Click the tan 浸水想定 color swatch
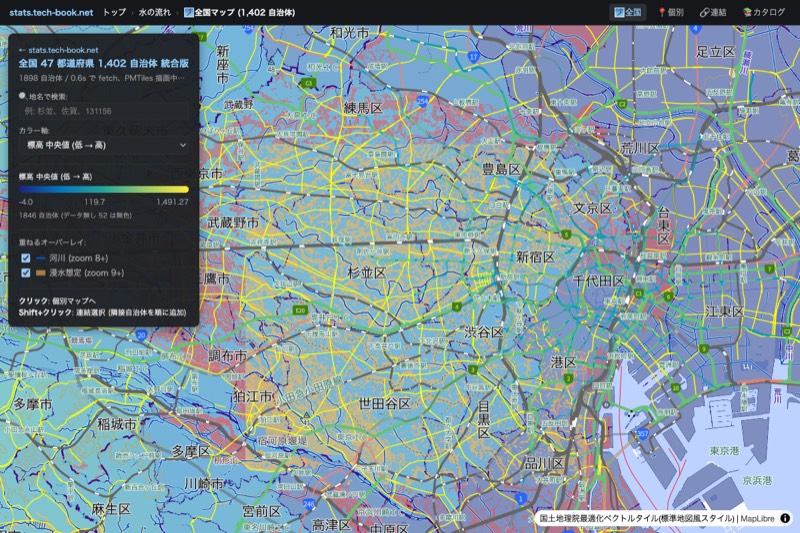 coord(41,273)
